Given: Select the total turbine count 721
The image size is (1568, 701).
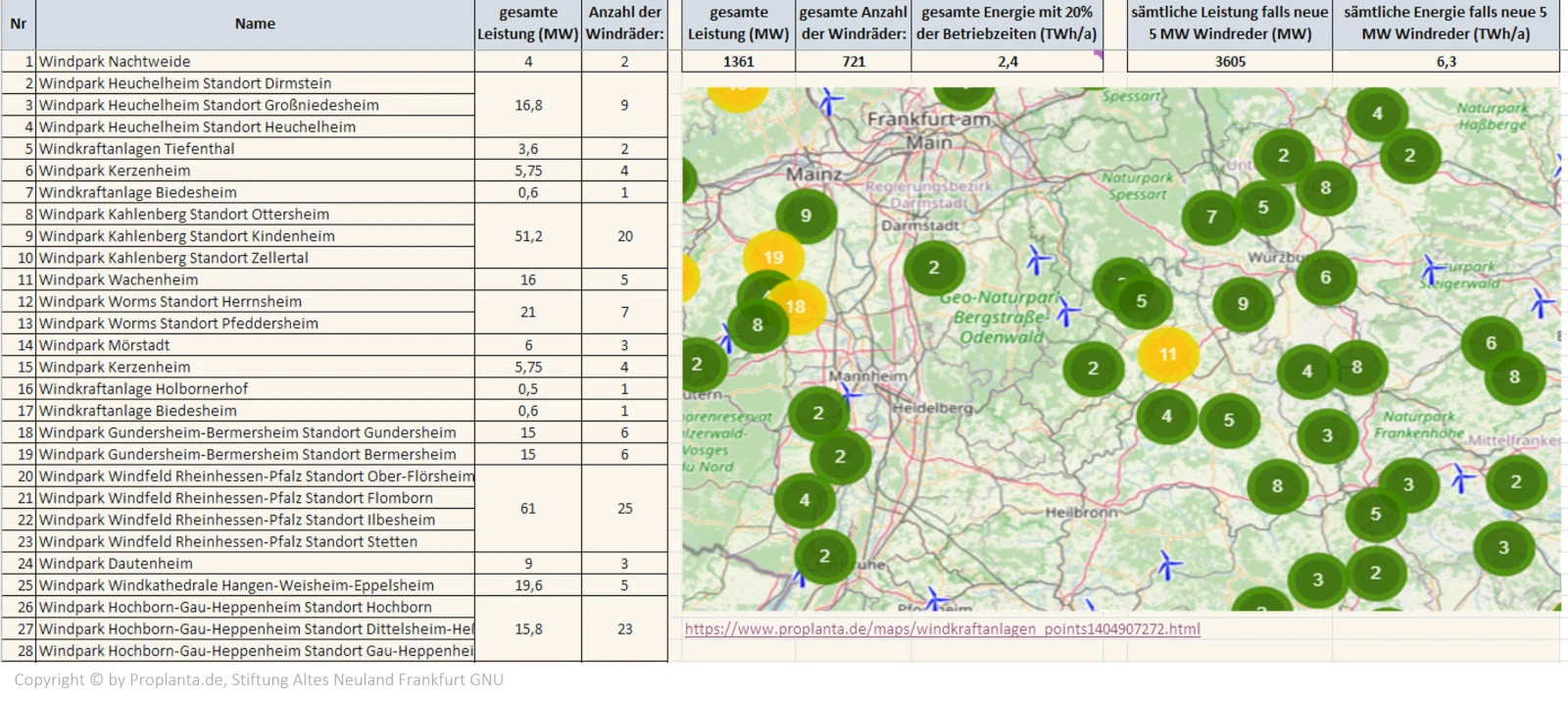Looking at the screenshot, I should coord(854,62).
